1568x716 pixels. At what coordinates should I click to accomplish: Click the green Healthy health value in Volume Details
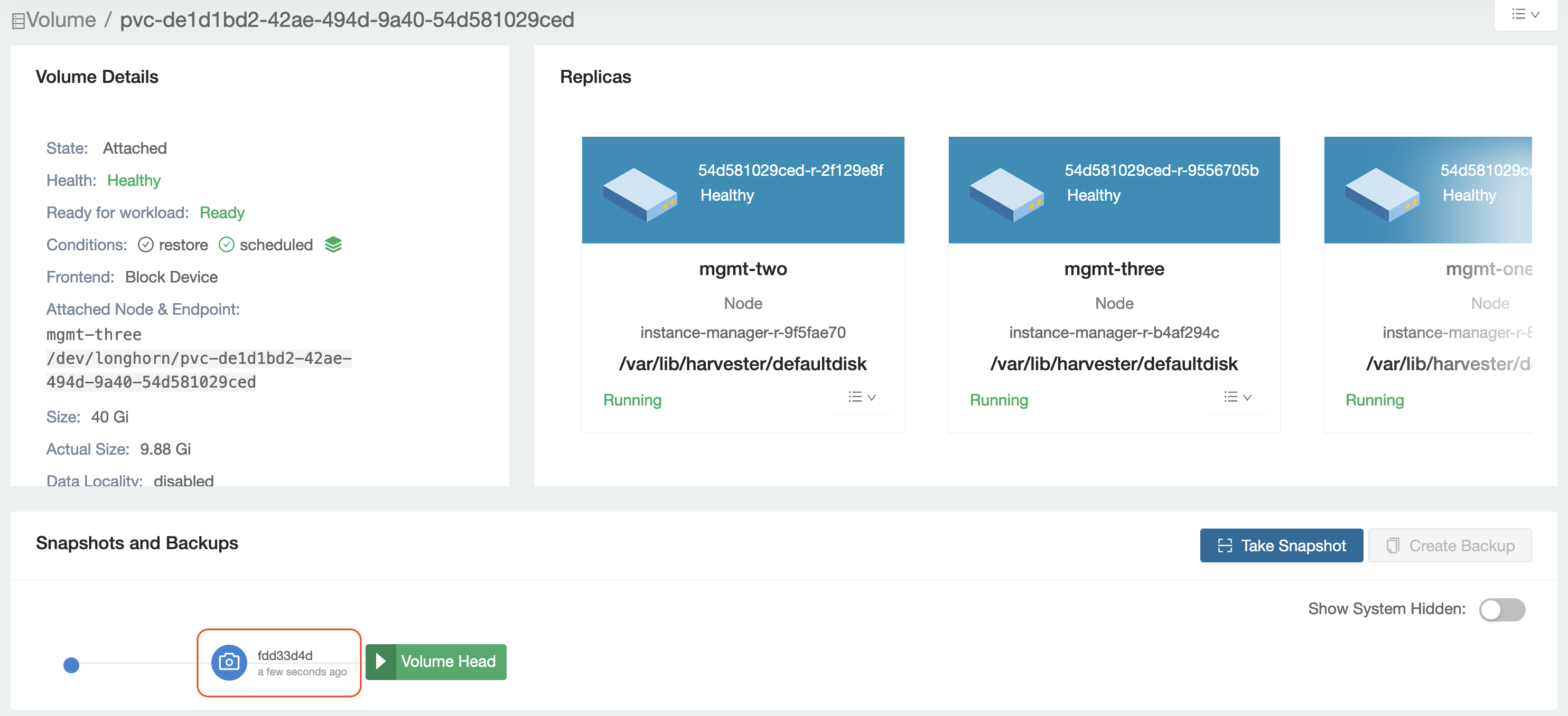tap(134, 181)
